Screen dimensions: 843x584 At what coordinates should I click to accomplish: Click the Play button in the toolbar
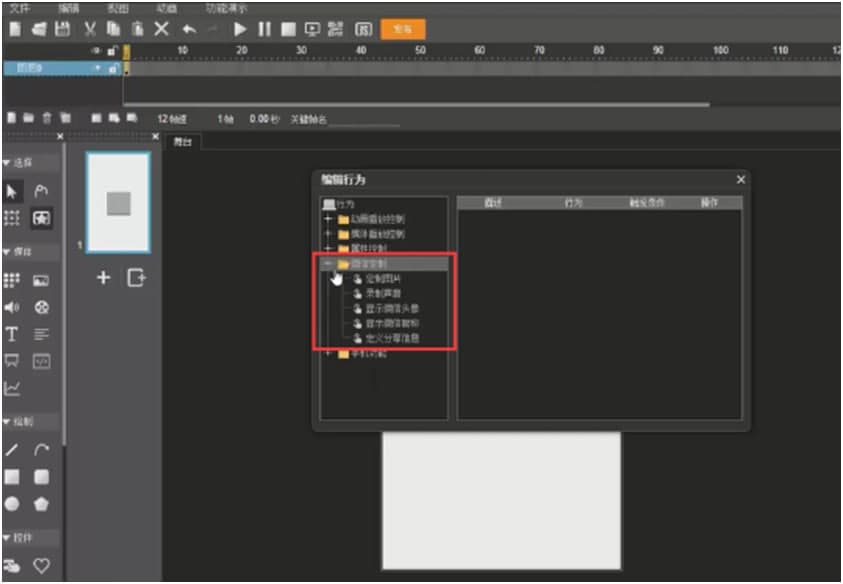(240, 30)
